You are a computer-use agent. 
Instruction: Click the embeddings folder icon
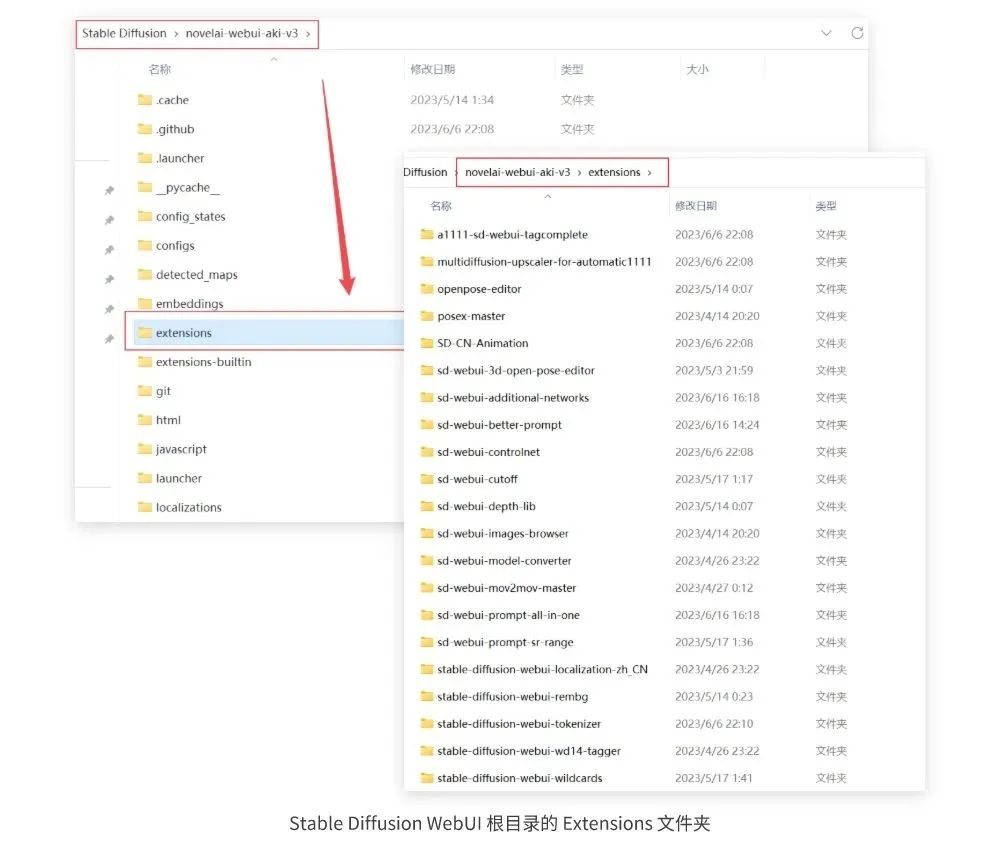[x=144, y=304]
